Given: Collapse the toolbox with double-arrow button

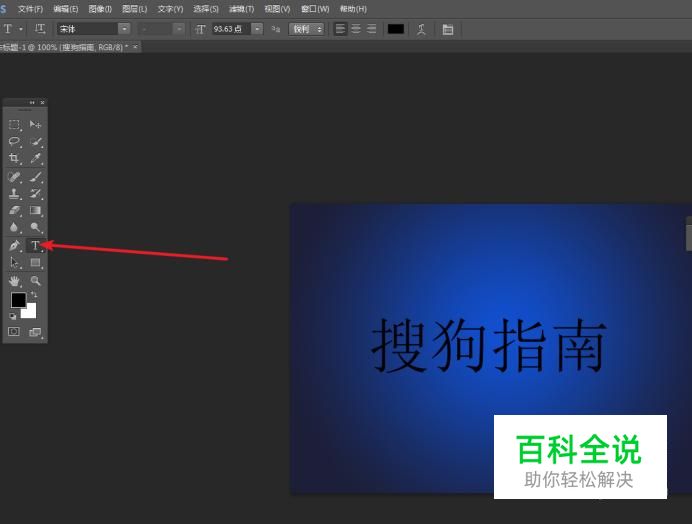Looking at the screenshot, I should coord(32,102).
